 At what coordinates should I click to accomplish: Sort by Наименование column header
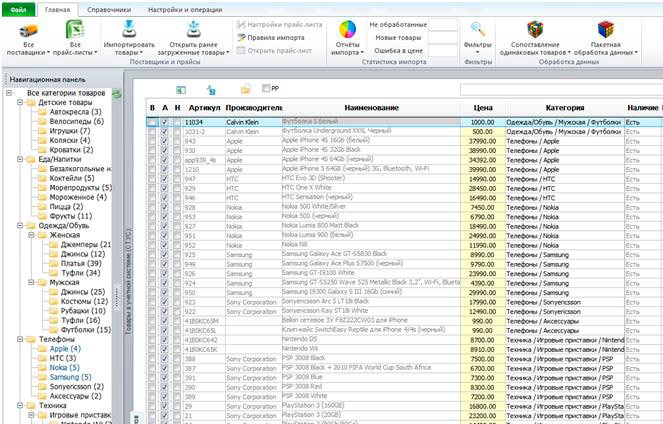pyautogui.click(x=371, y=108)
